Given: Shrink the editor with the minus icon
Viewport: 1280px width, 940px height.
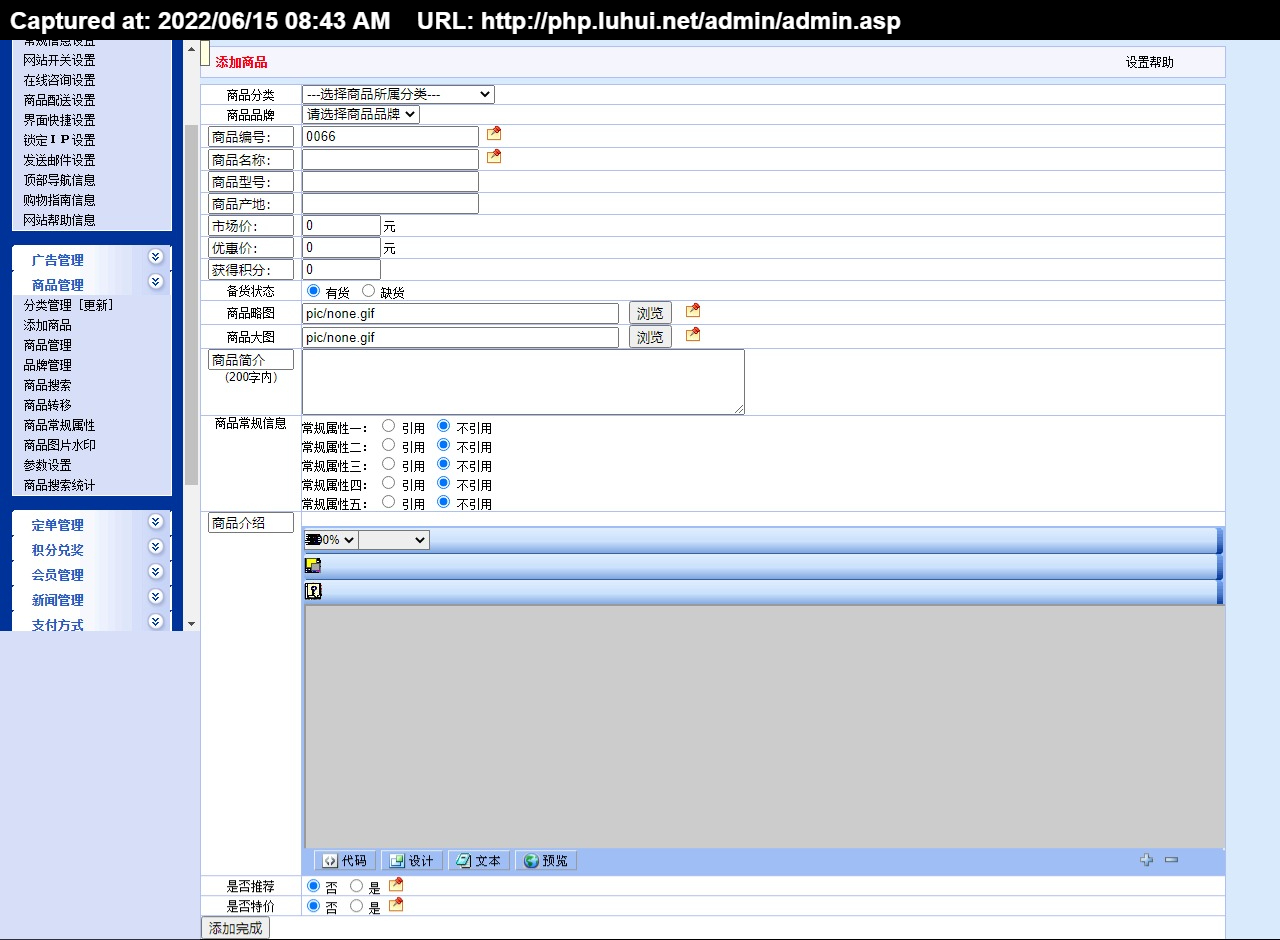Looking at the screenshot, I should 1172,860.
